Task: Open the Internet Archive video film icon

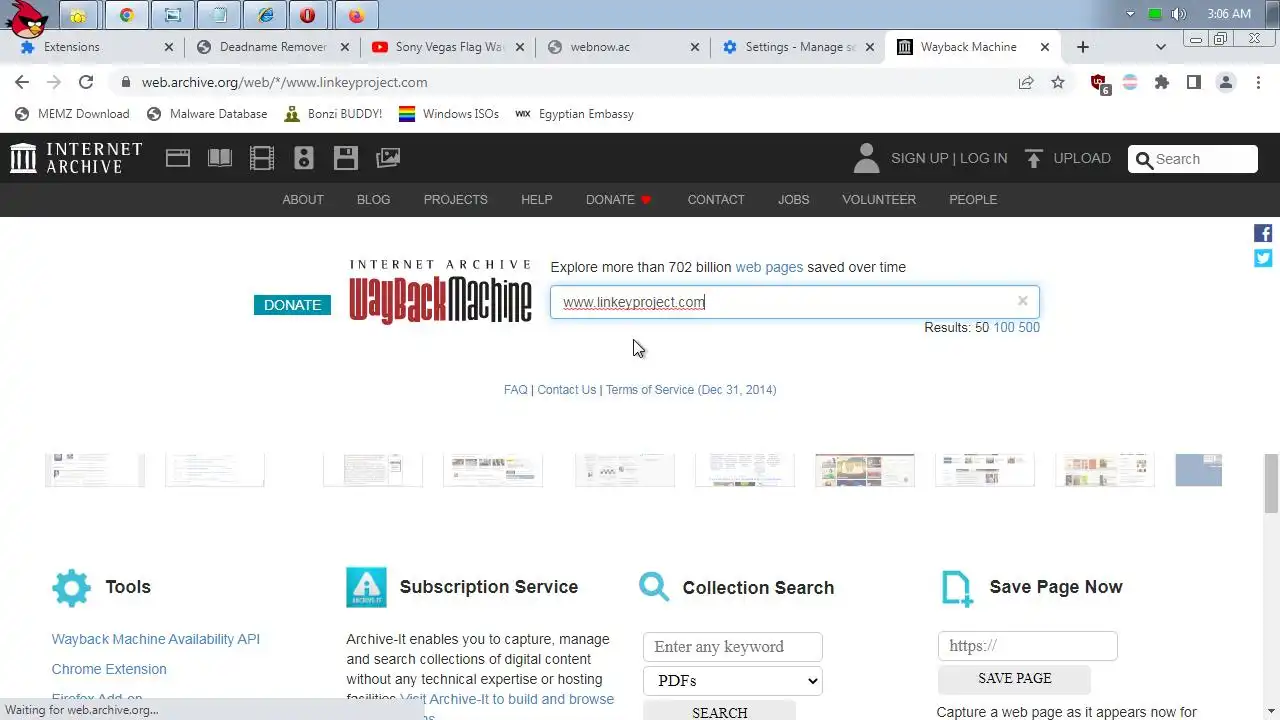Action: pos(262,158)
